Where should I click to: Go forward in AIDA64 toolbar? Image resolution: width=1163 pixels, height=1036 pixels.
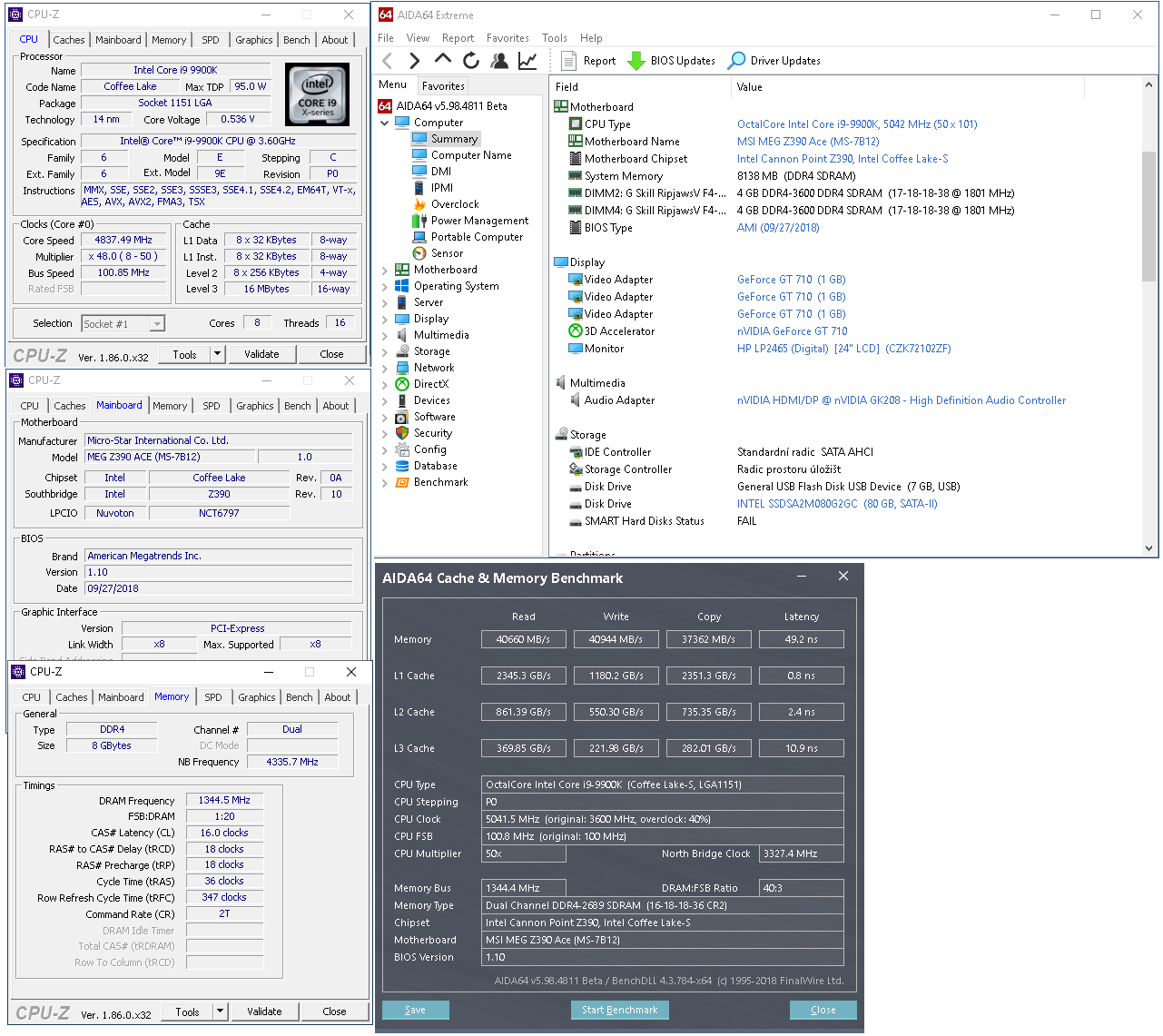[x=415, y=61]
